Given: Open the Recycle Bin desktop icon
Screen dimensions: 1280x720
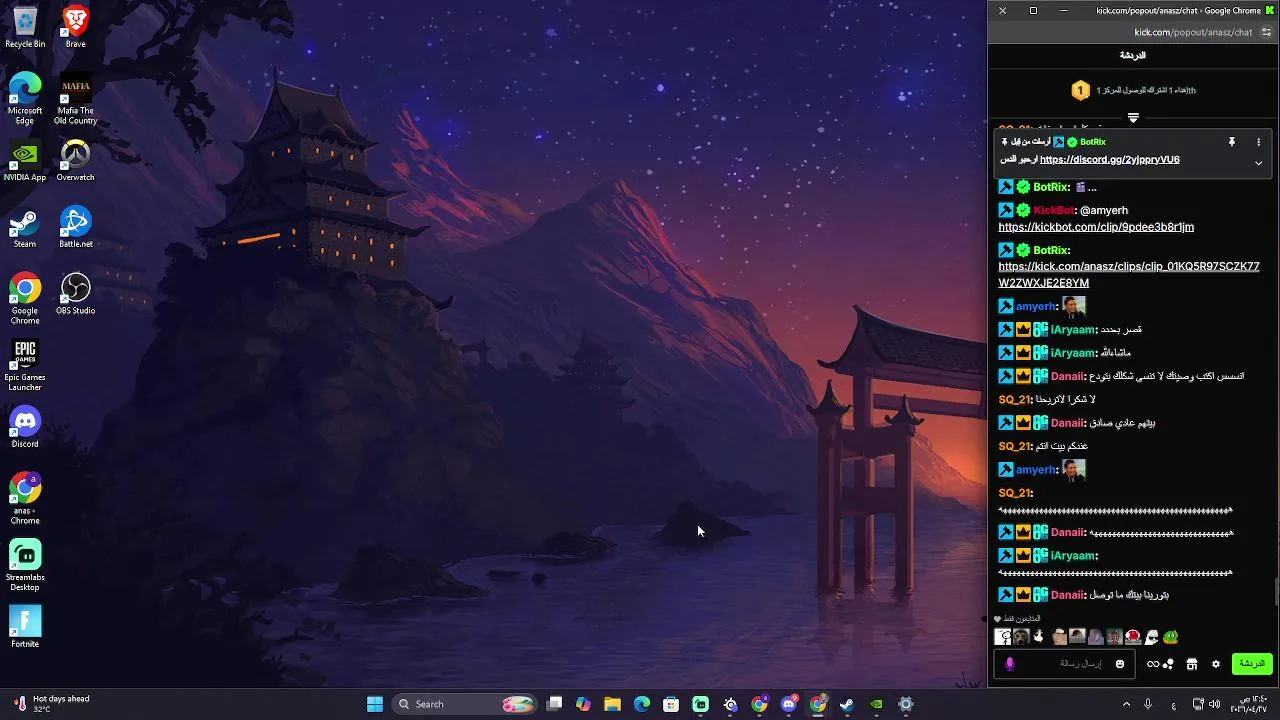Looking at the screenshot, I should coord(25,28).
